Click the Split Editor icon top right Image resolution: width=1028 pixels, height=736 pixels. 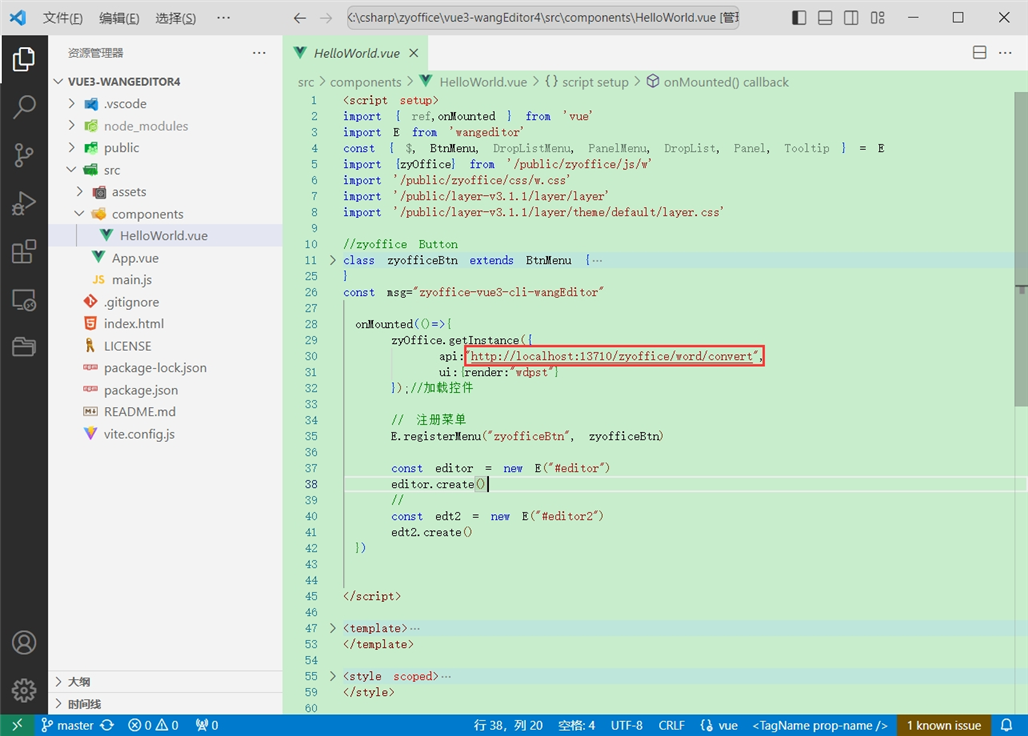[x=978, y=52]
